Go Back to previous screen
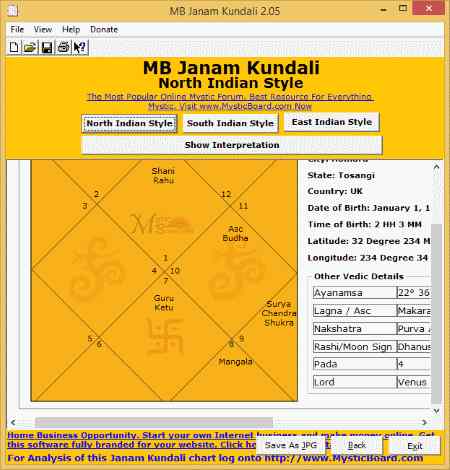The image size is (450, 470). [x=357, y=445]
